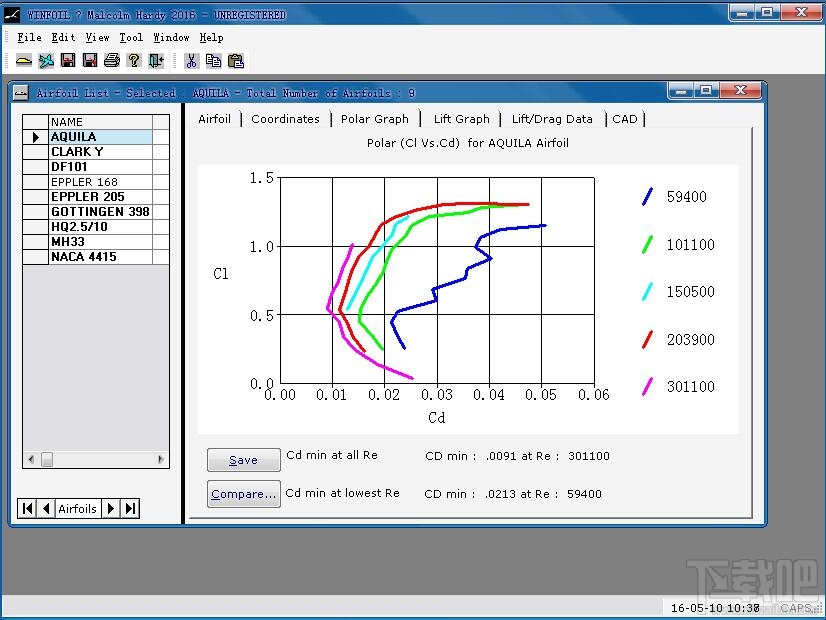Click the blue 59400 legend swatch
The width and height of the screenshot is (826, 620).
647,196
